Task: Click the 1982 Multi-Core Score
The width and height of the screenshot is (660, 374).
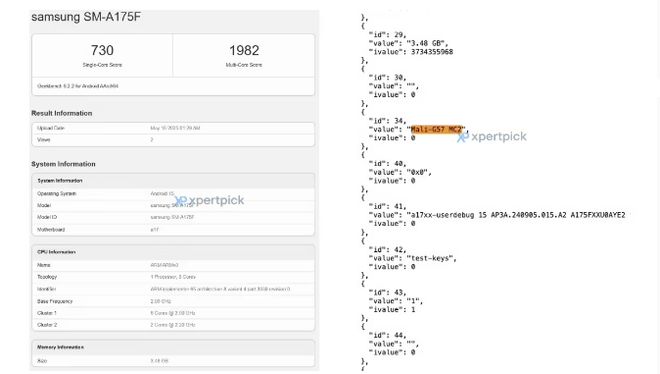Action: [x=244, y=55]
